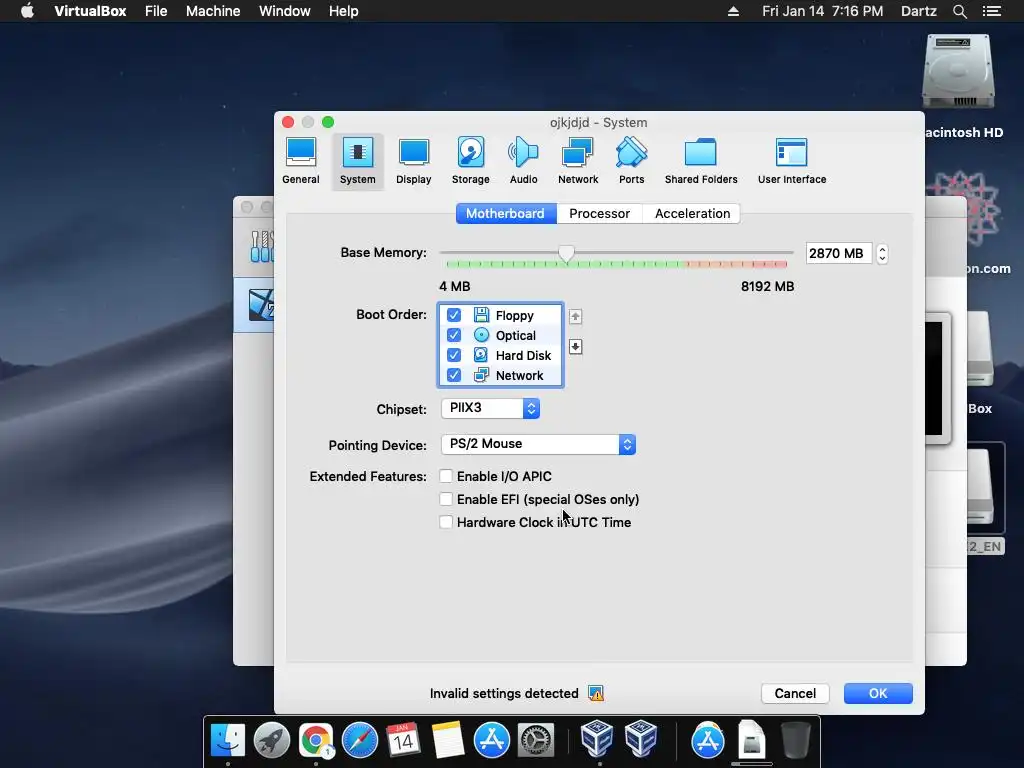Uncheck Floppy in boot order
This screenshot has height=768, width=1024.
[454, 315]
